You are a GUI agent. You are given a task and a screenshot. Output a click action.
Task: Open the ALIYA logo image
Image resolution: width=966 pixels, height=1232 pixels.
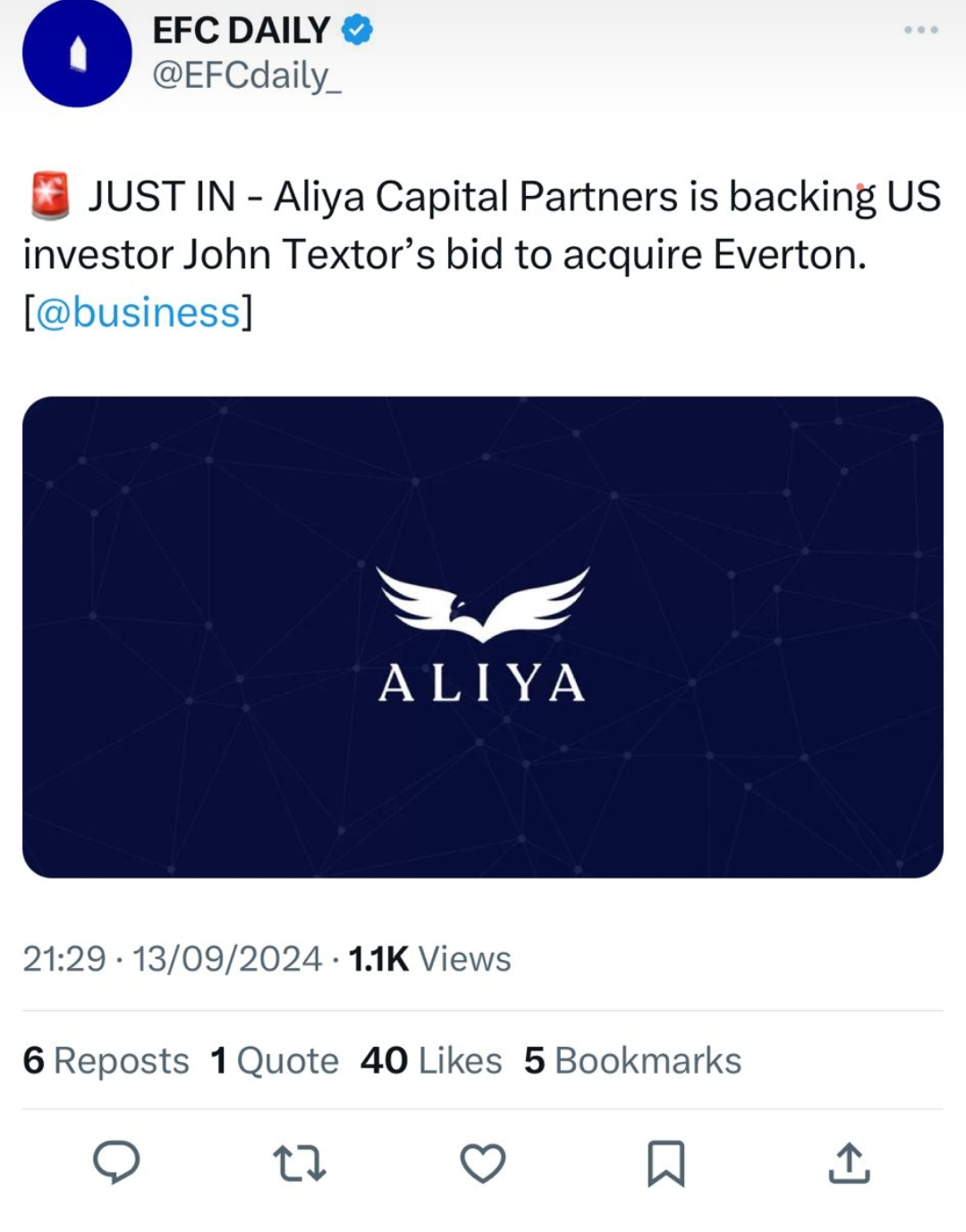483,636
